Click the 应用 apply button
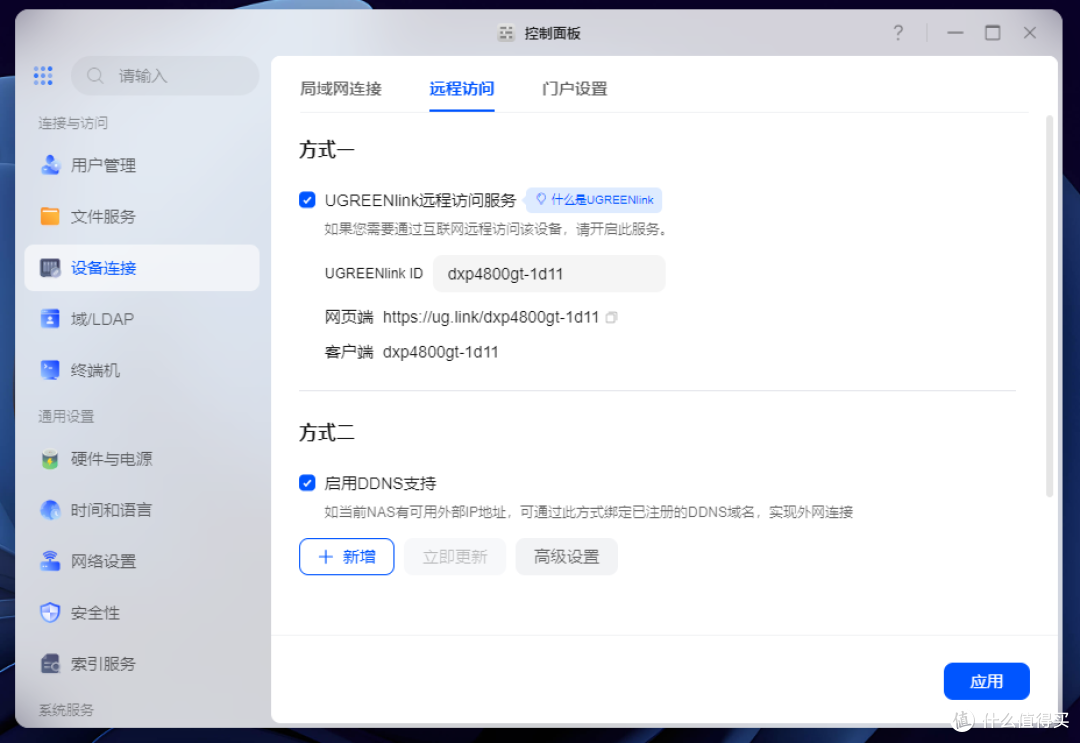 click(986, 681)
